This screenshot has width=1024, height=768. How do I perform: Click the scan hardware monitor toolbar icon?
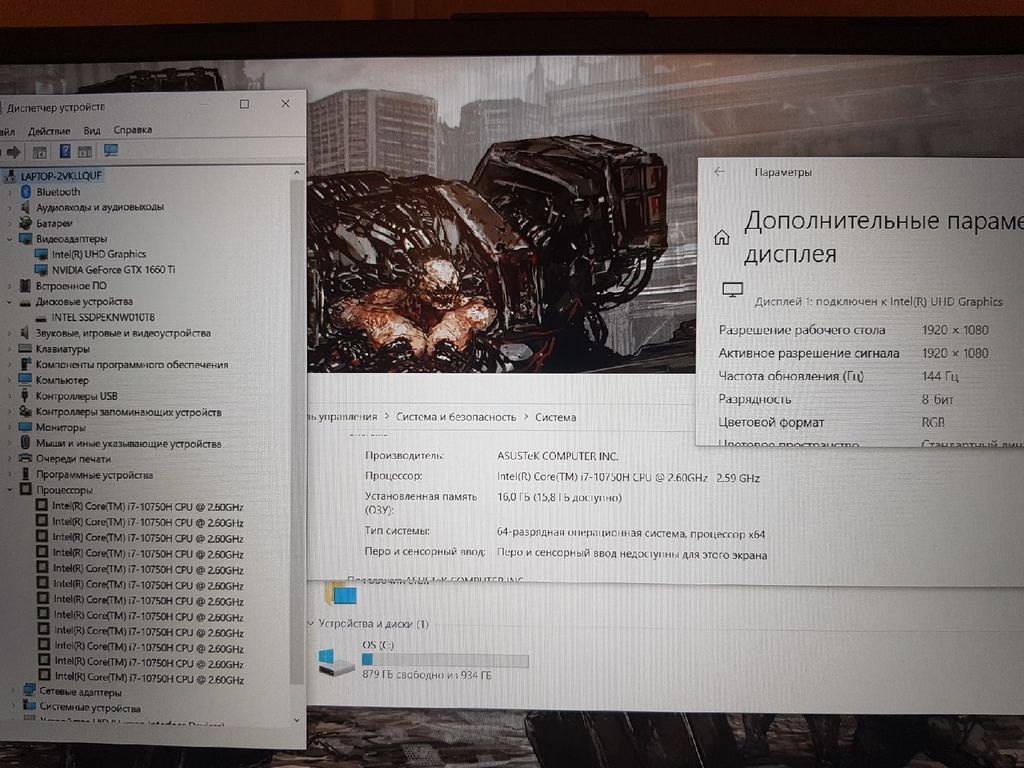[110, 151]
